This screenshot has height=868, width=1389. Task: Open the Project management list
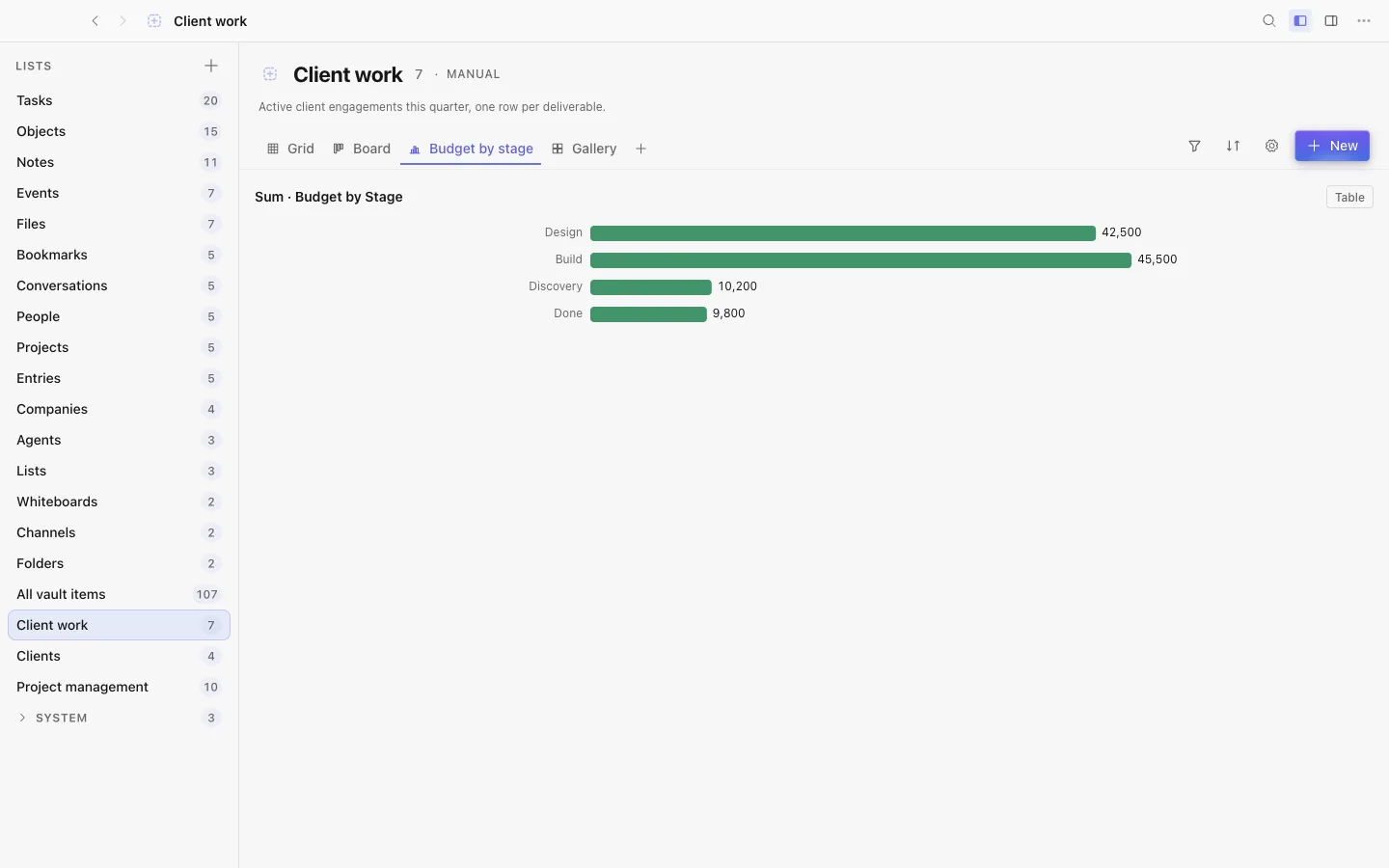coord(119,687)
